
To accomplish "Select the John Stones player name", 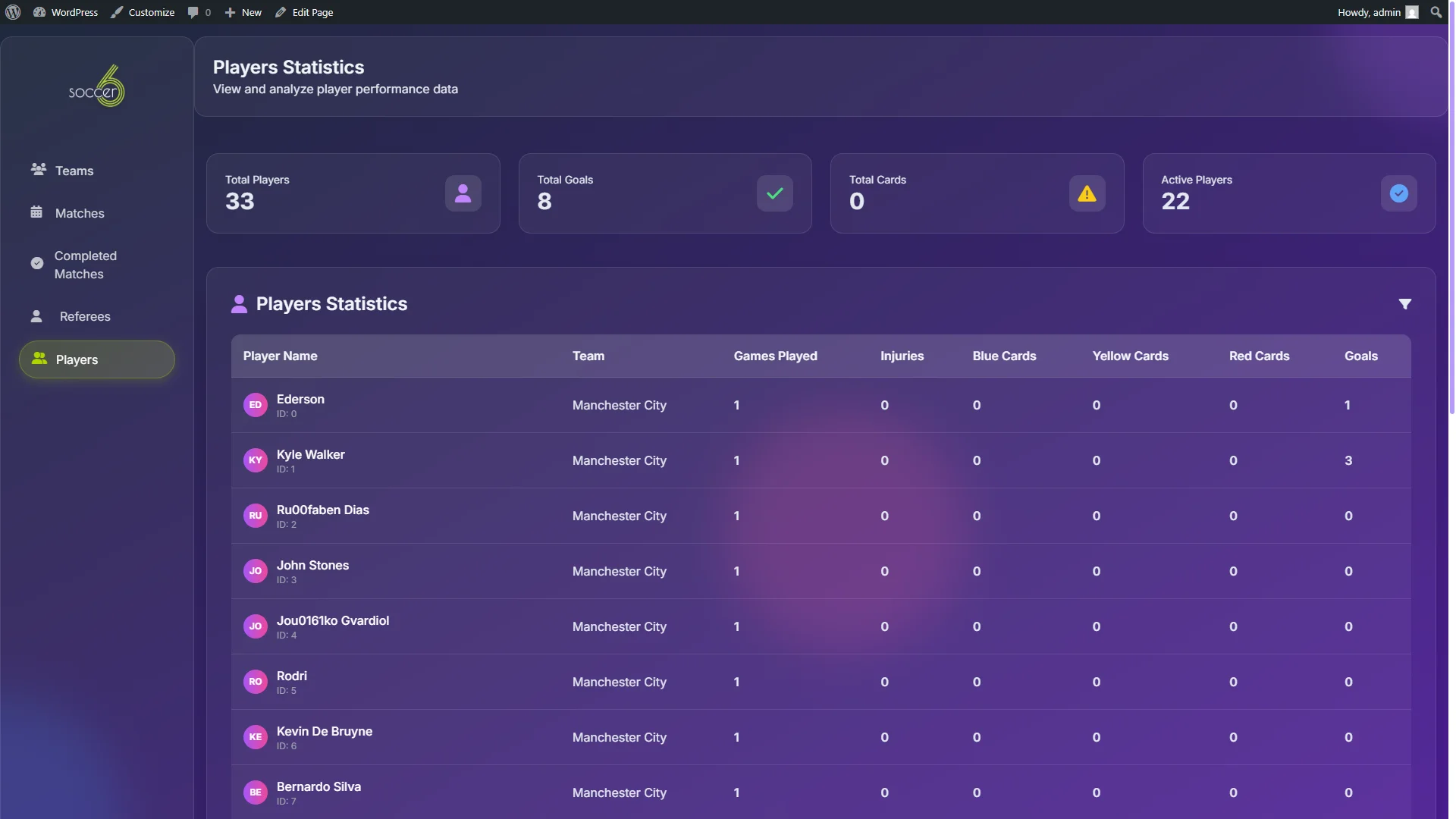I will tap(313, 566).
